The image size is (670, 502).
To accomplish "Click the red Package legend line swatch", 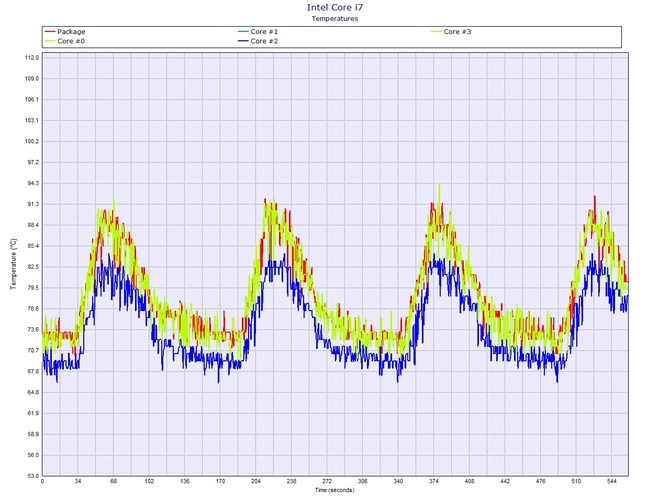I will tap(50, 32).
